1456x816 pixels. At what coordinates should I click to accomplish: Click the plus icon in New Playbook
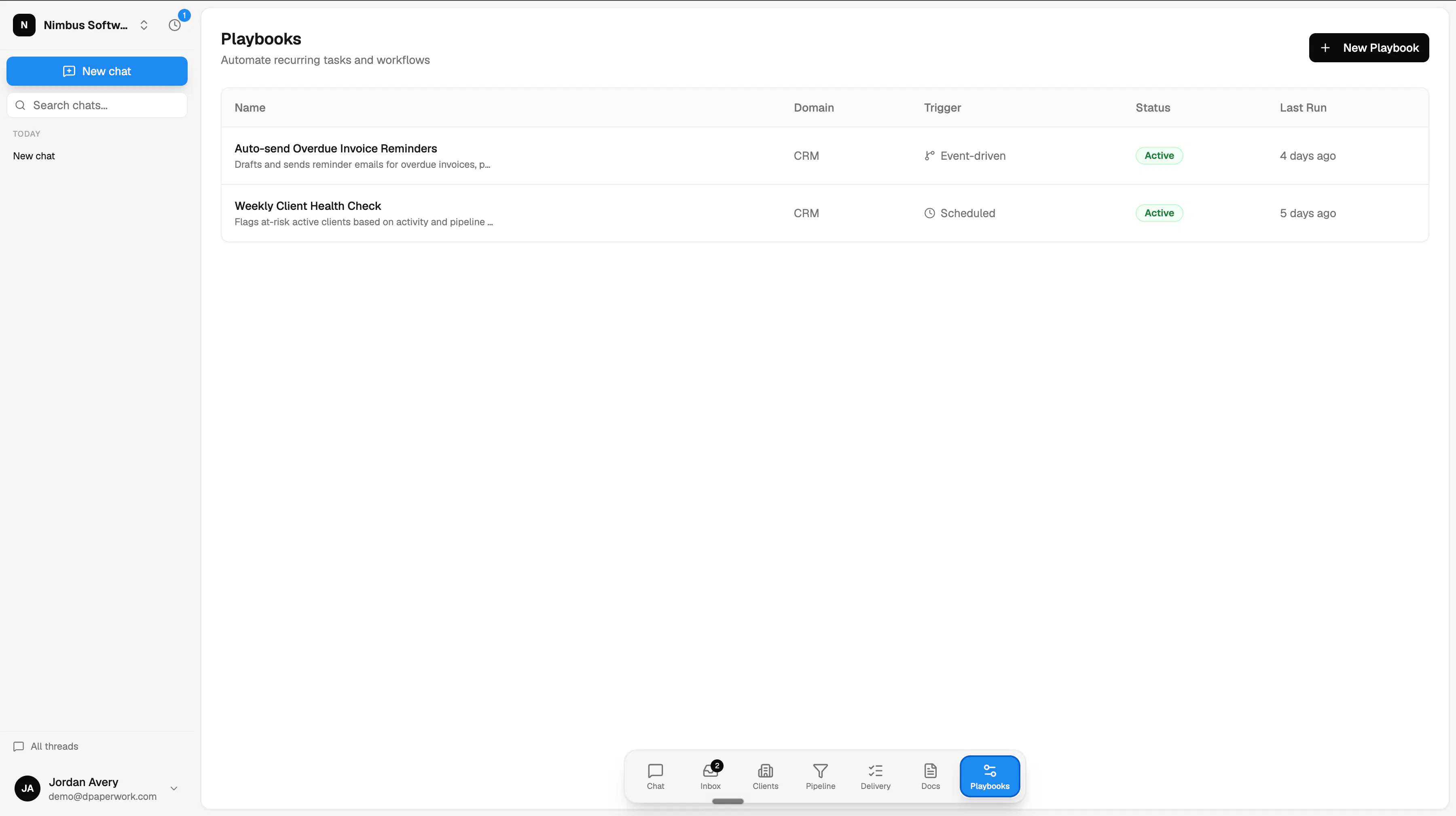tap(1325, 48)
